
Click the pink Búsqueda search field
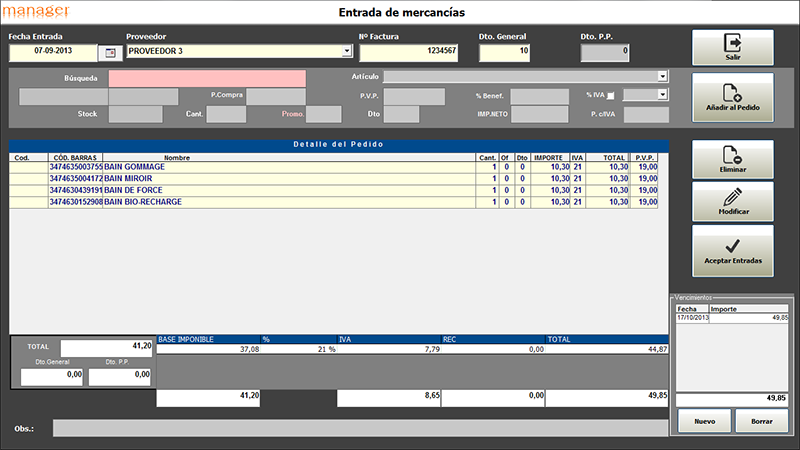coord(207,78)
